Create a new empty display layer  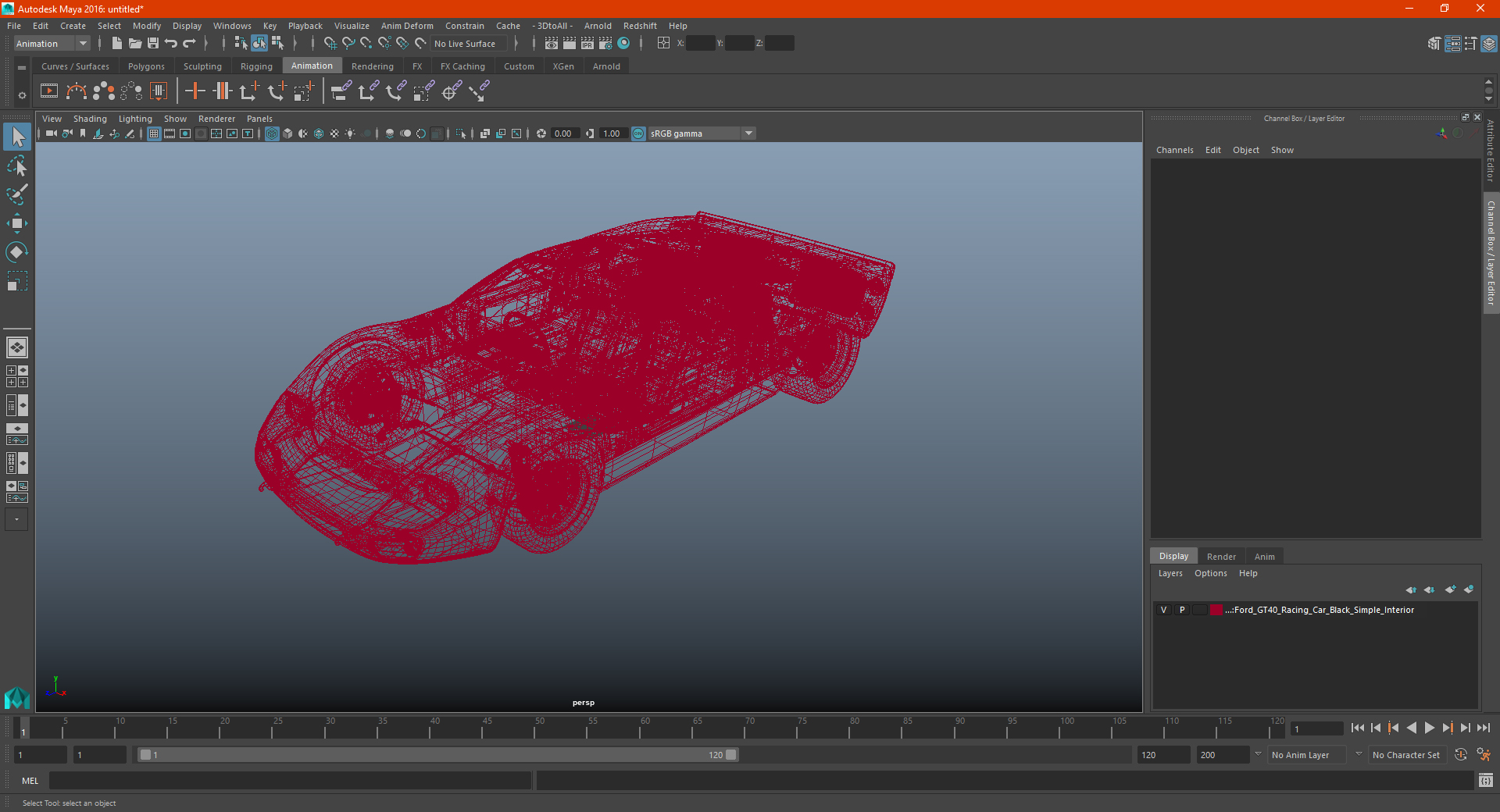(x=1450, y=589)
